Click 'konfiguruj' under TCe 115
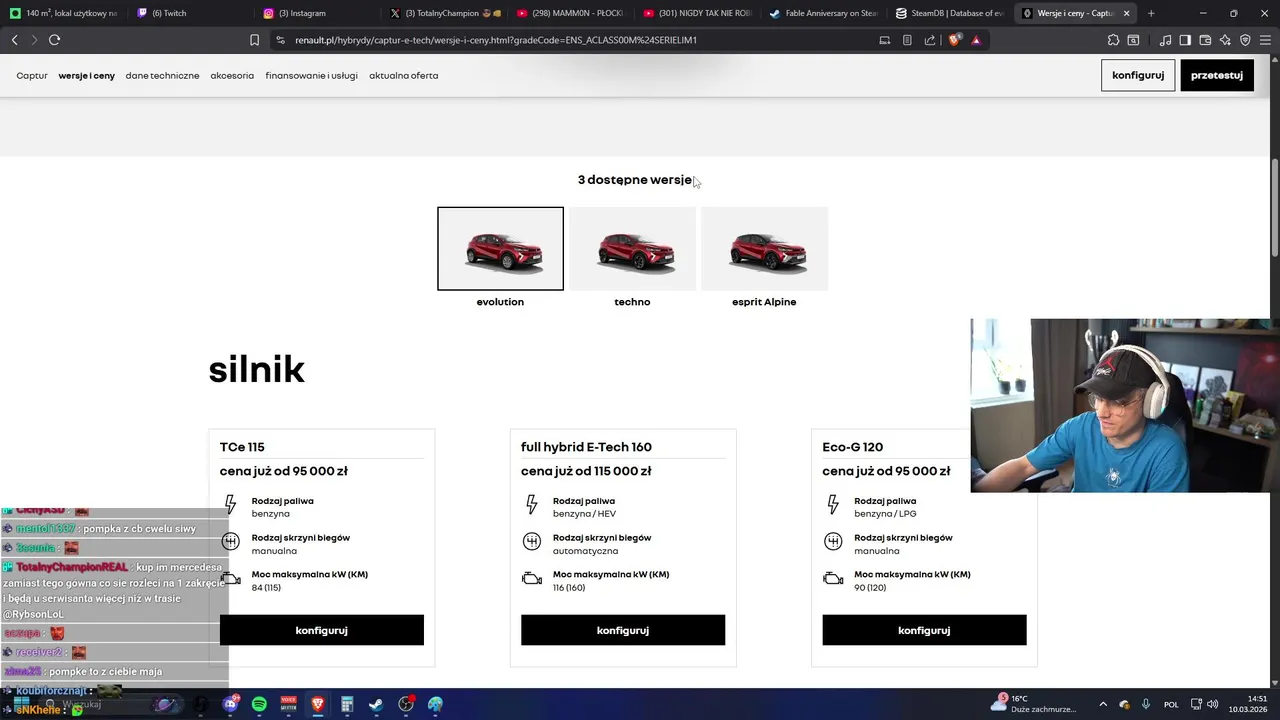Viewport: 1280px width, 720px height. click(x=322, y=630)
